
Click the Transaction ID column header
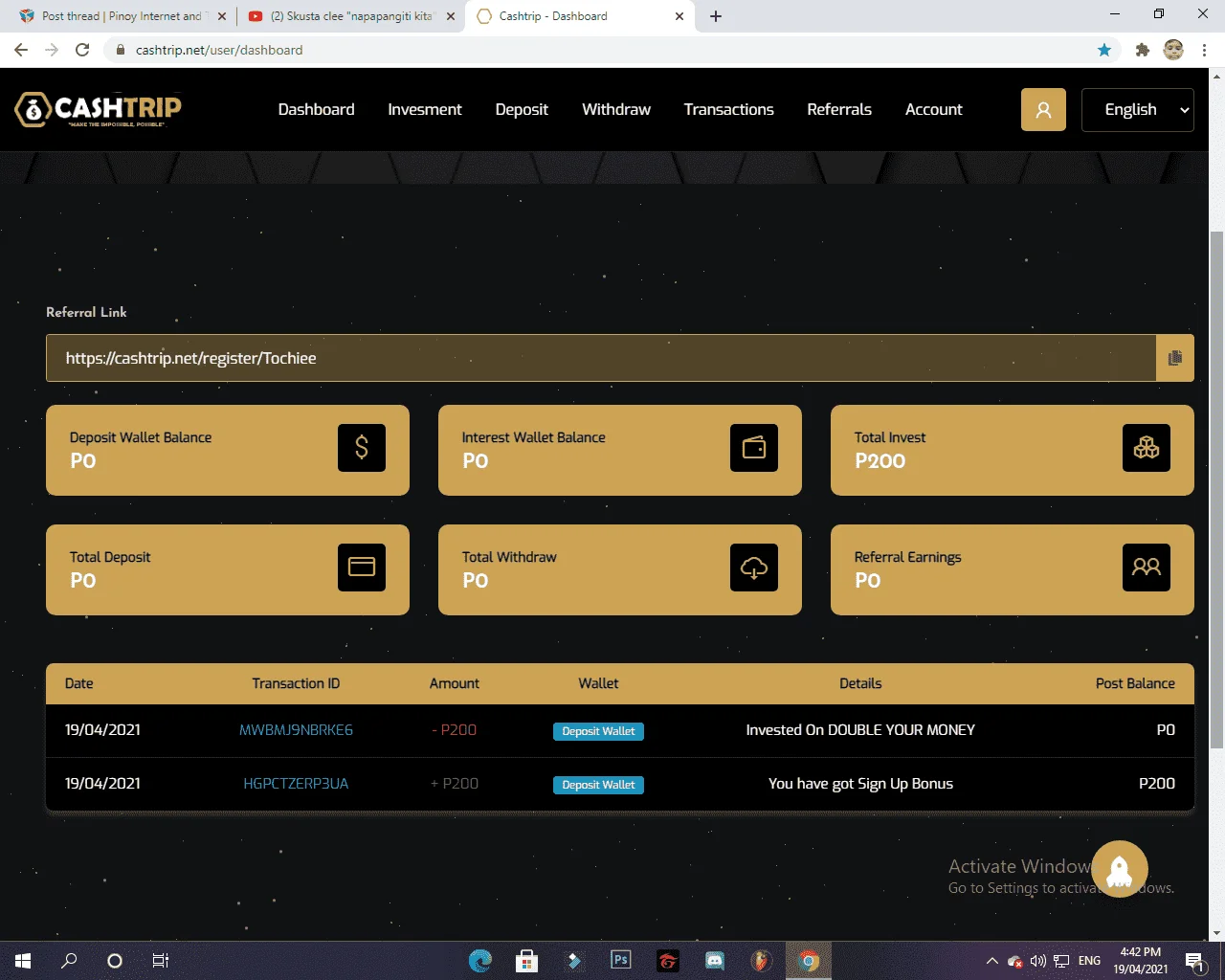pyautogui.click(x=296, y=683)
